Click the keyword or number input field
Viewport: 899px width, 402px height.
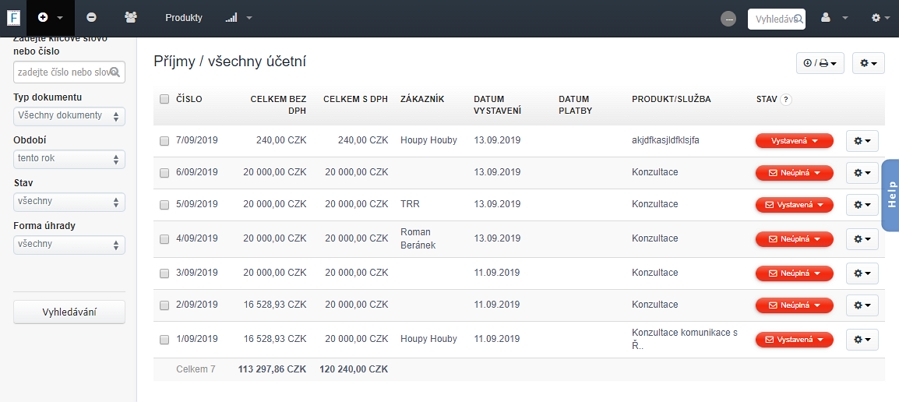[64, 72]
